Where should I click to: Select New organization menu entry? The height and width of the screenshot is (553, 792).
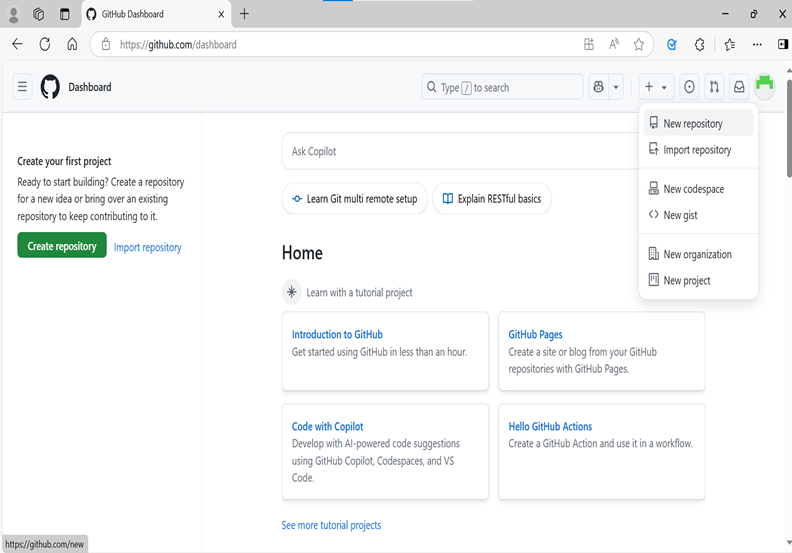point(698,254)
